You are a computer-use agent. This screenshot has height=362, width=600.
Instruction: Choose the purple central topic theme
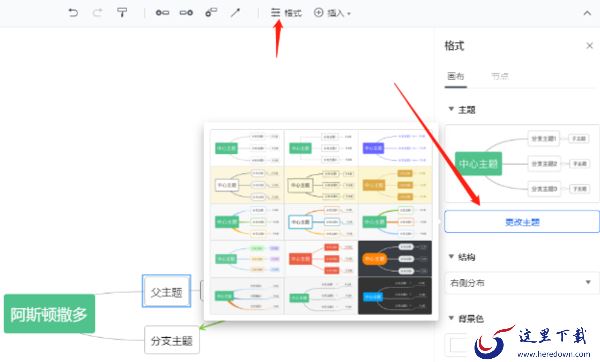coord(395,148)
